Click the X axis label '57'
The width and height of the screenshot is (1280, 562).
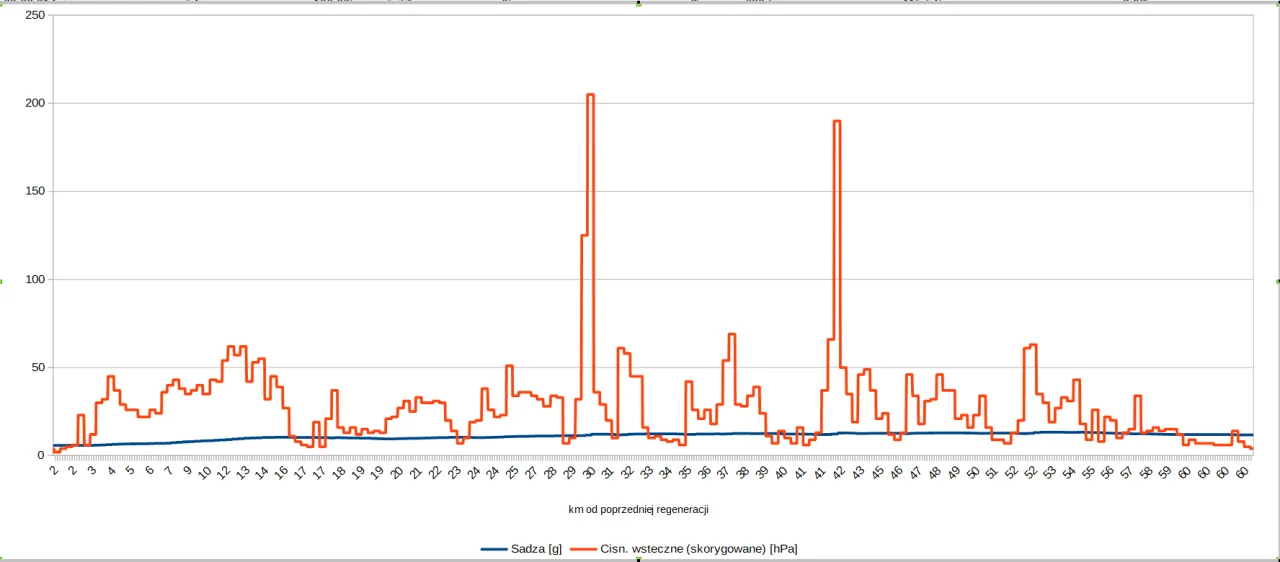coord(1128,472)
